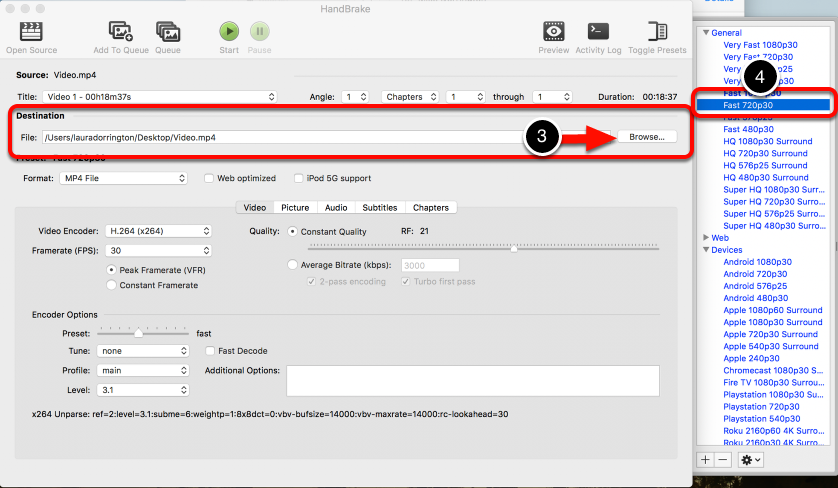Click the Open Source clapperboard icon
Viewport: 838px width, 488px height.
point(31,32)
